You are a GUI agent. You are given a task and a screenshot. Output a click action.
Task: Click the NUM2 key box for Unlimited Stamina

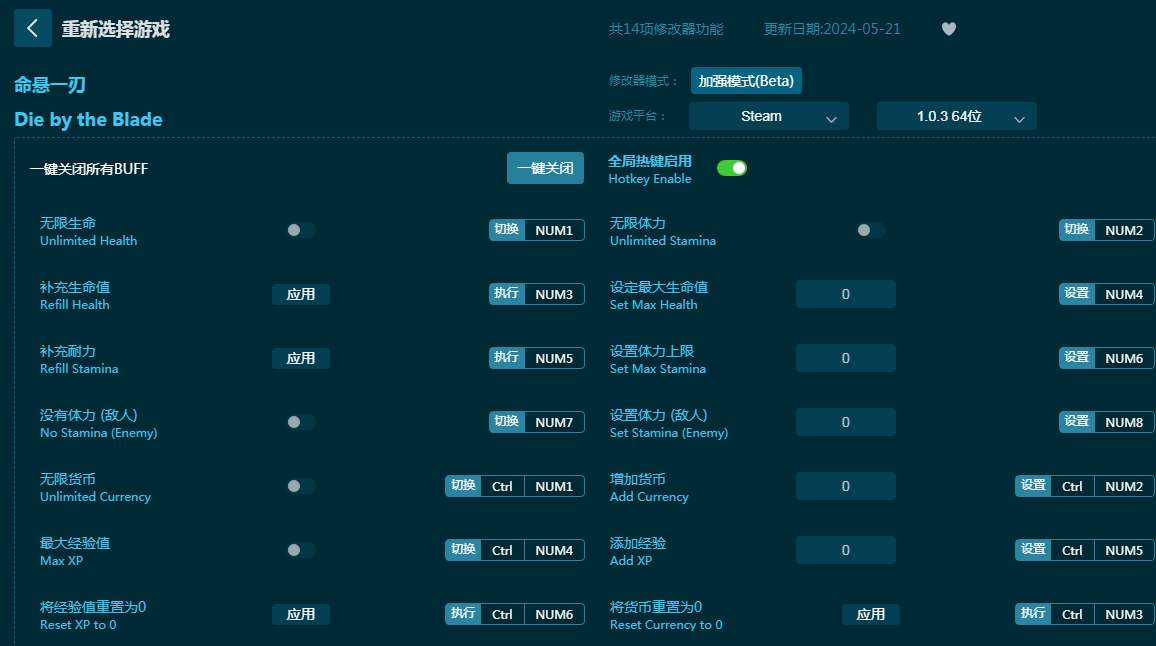pyautogui.click(x=1124, y=230)
